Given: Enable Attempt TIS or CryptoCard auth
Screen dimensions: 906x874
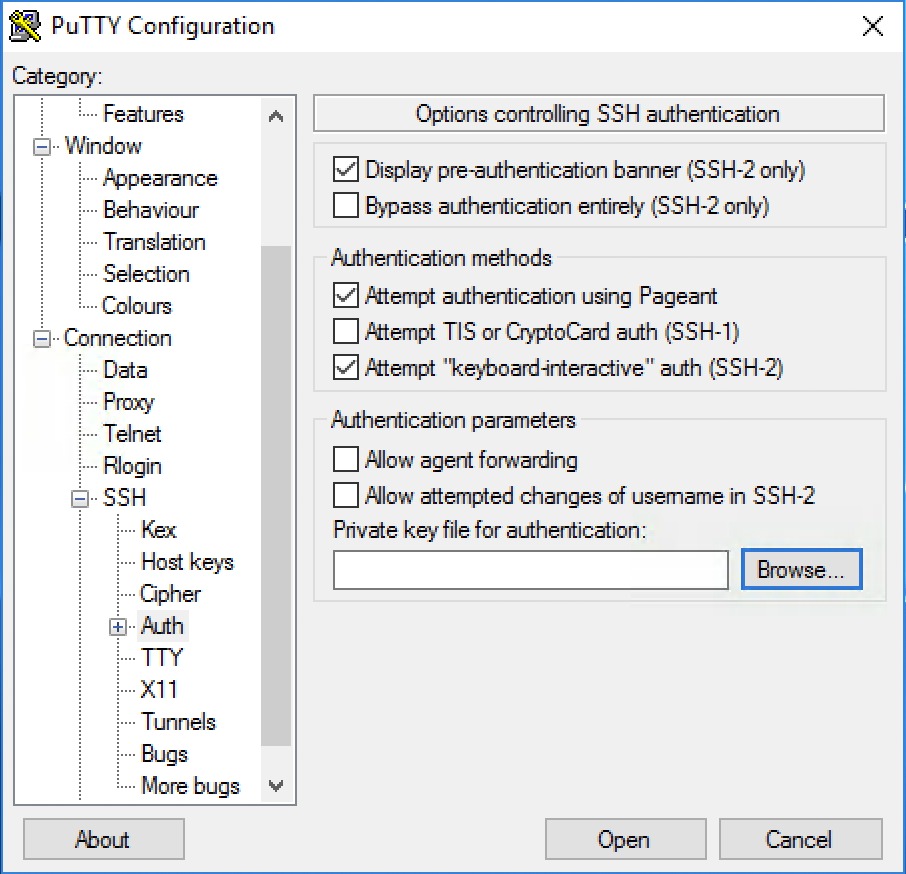Looking at the screenshot, I should (346, 331).
